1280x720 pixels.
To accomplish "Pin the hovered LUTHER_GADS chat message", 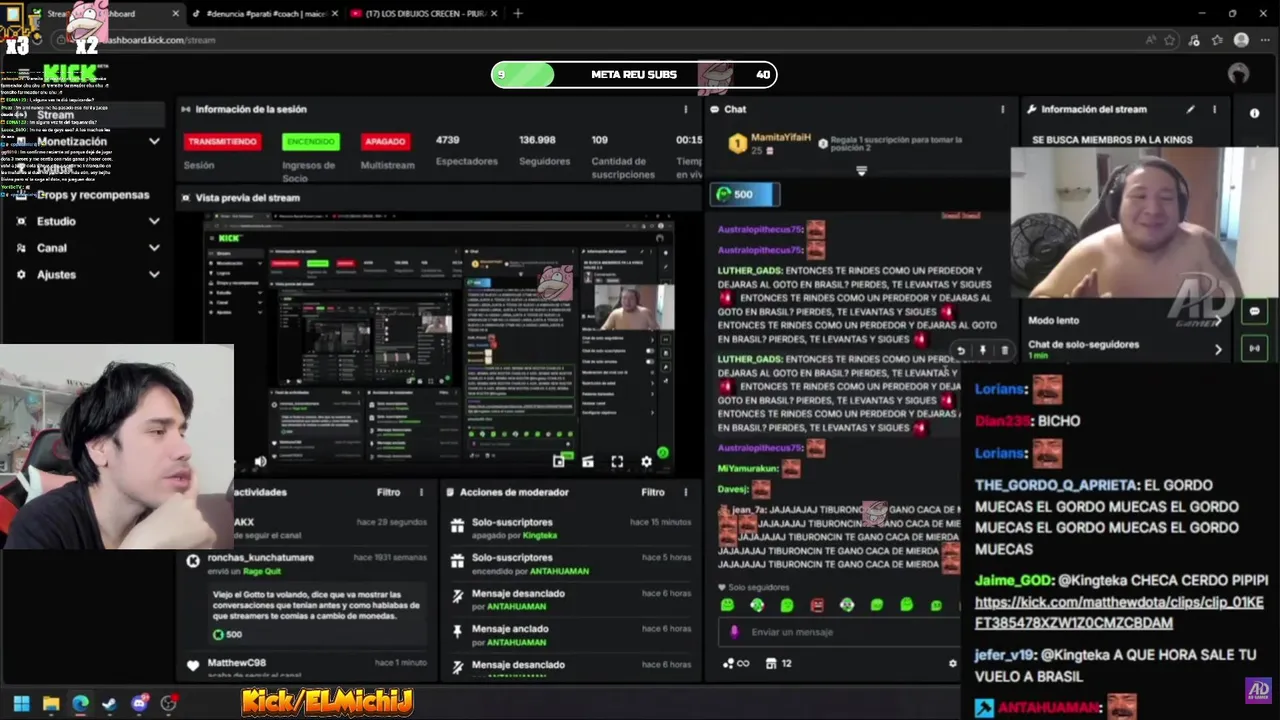I will (x=983, y=350).
